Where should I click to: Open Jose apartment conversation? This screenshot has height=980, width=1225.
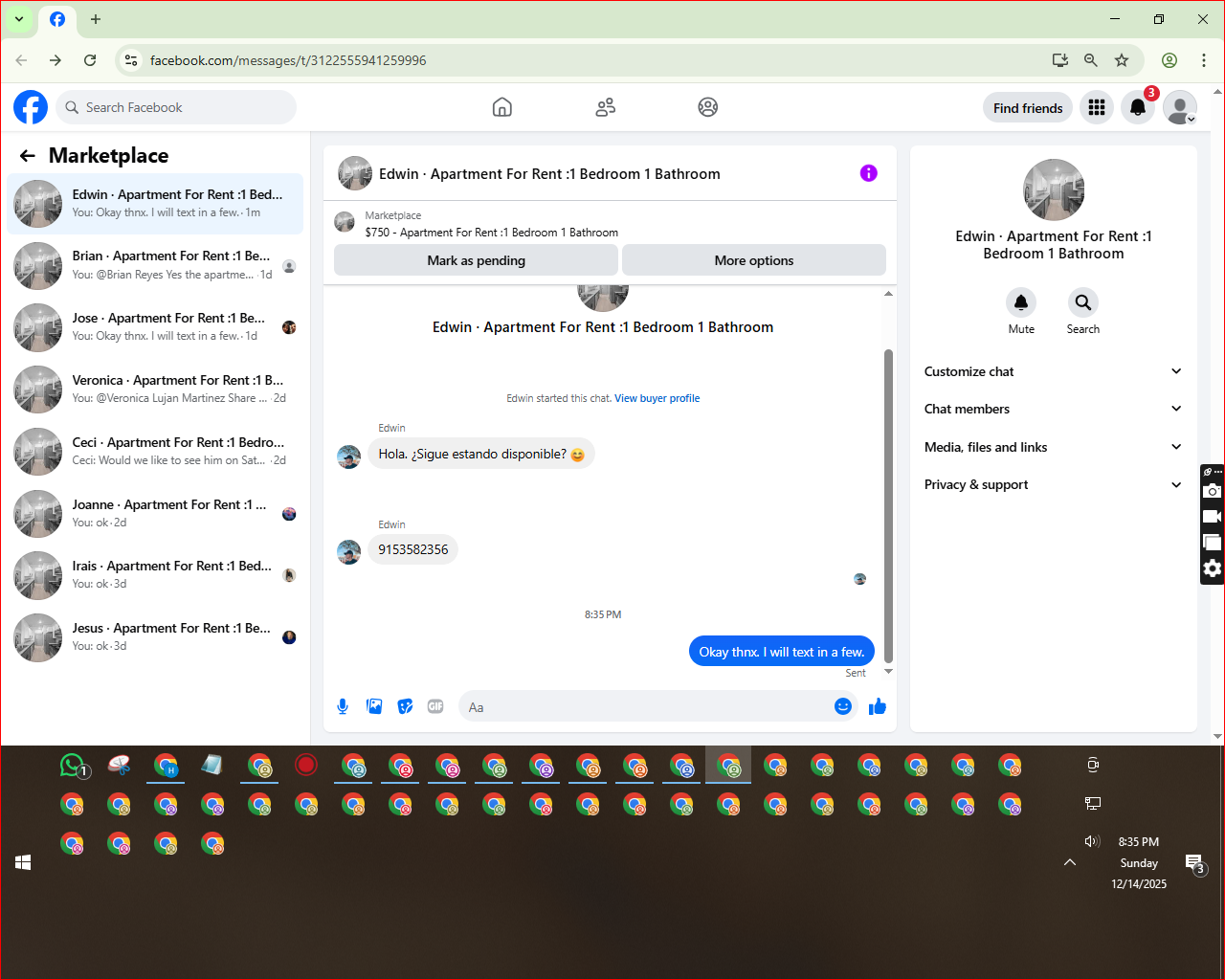155,327
